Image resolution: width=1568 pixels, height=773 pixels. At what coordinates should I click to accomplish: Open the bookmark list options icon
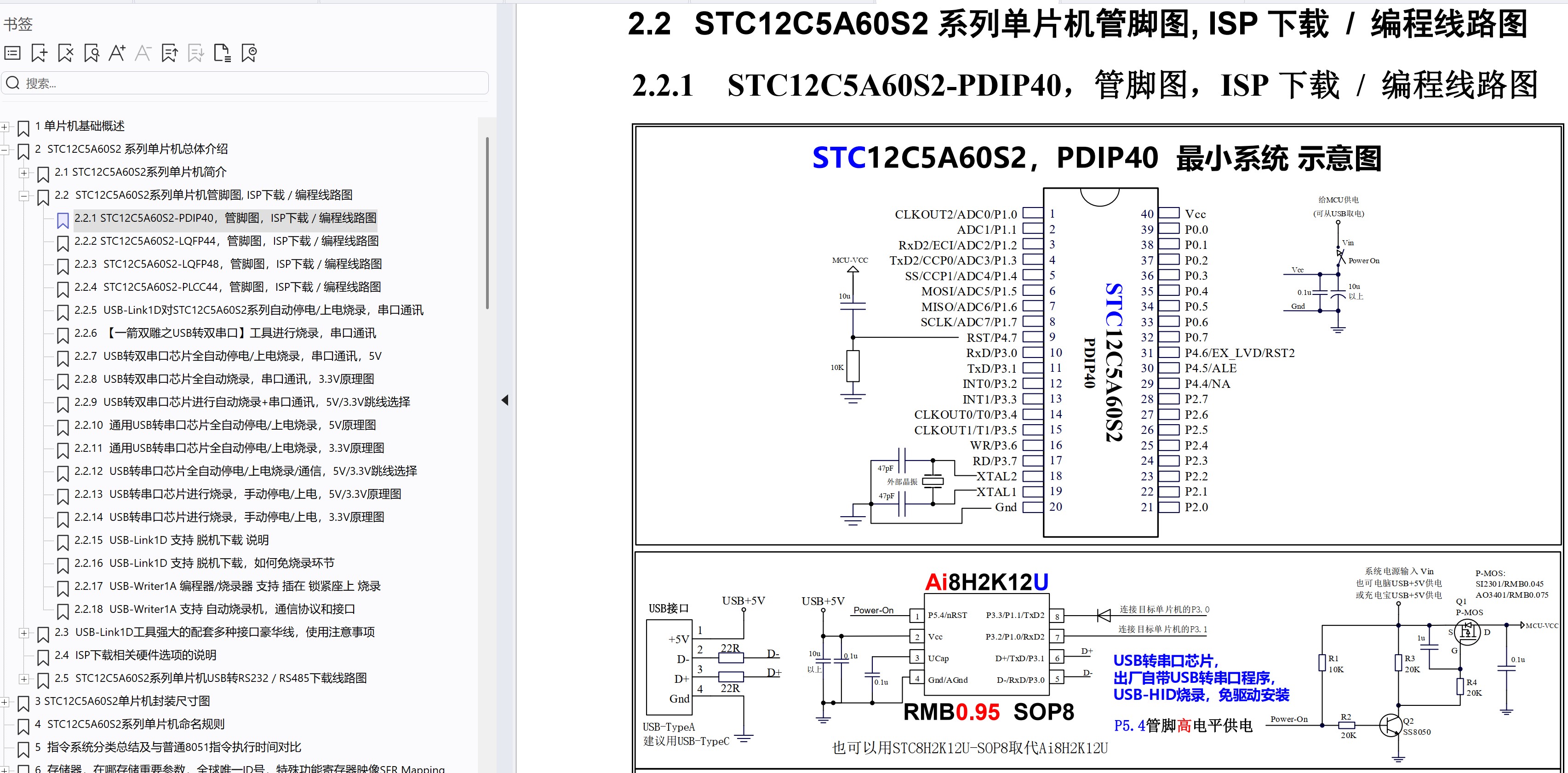click(x=13, y=54)
